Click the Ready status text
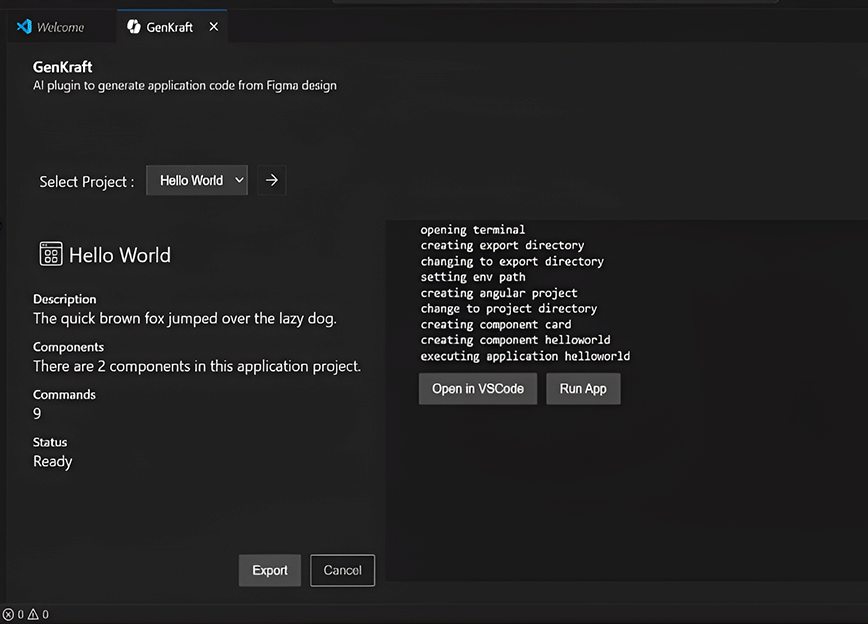Image resolution: width=868 pixels, height=624 pixels. (53, 461)
